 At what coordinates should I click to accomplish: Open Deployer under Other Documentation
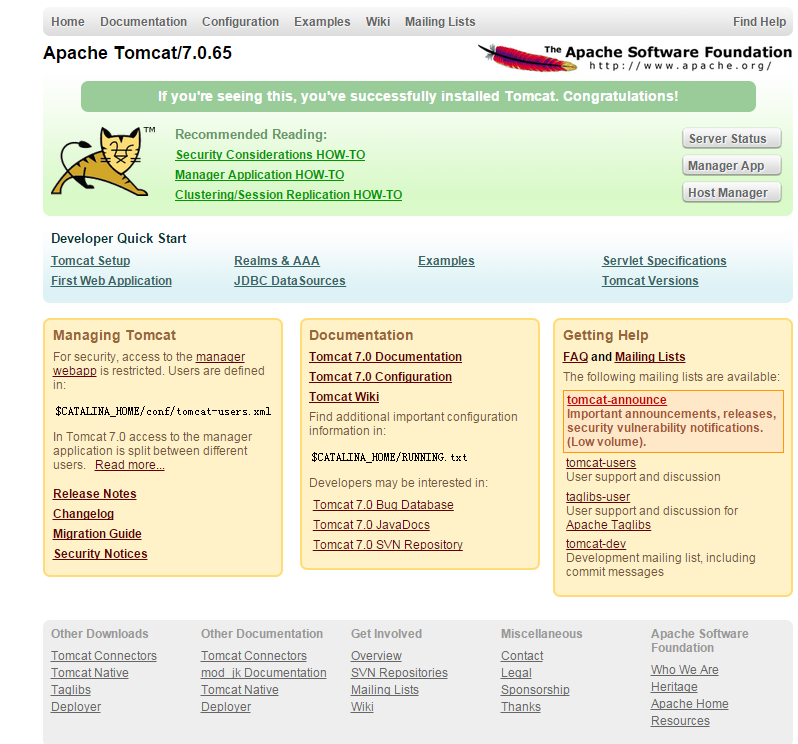(x=226, y=707)
